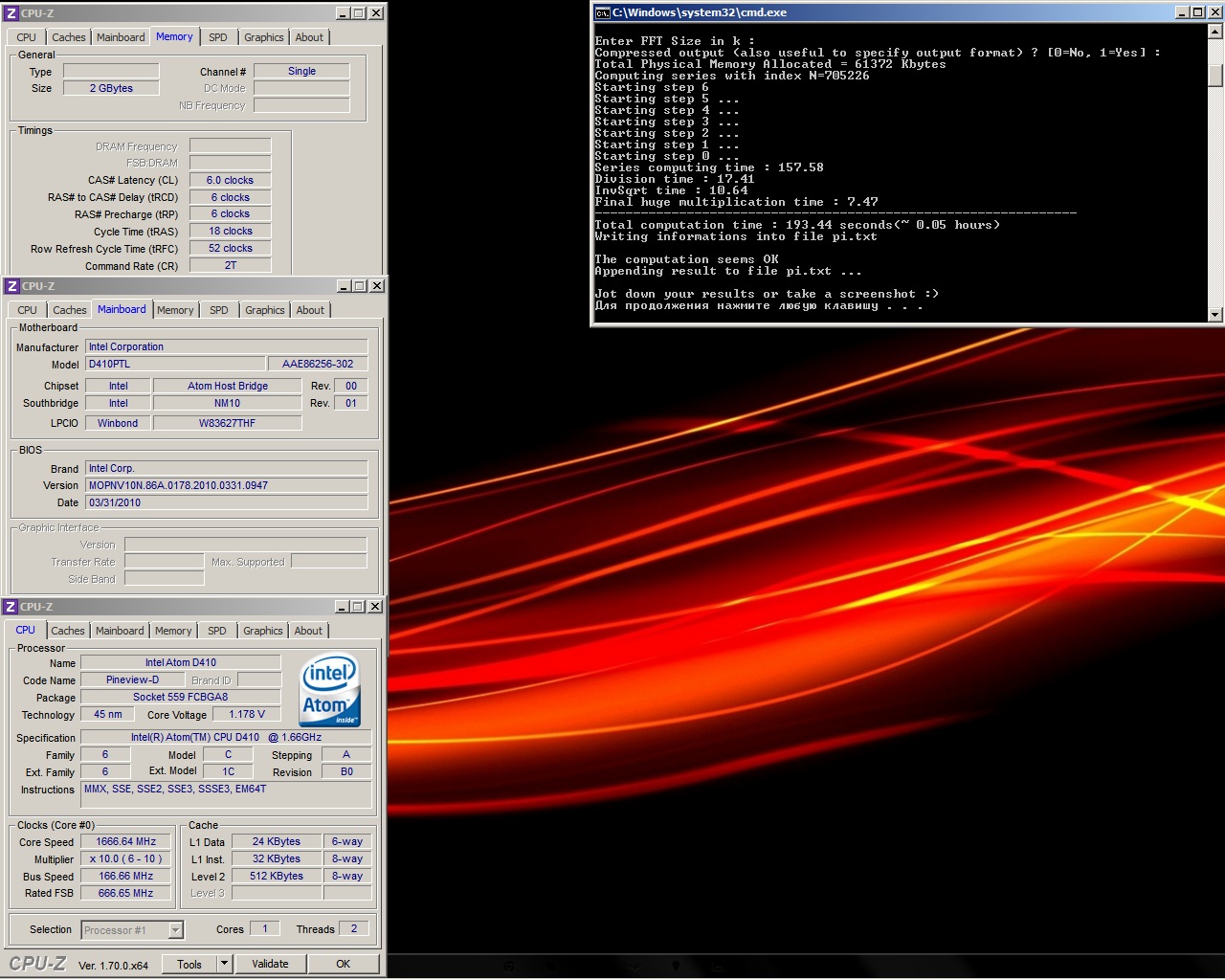Click the Intel Atom inside logo
This screenshot has width=1225, height=980.
pos(330,690)
